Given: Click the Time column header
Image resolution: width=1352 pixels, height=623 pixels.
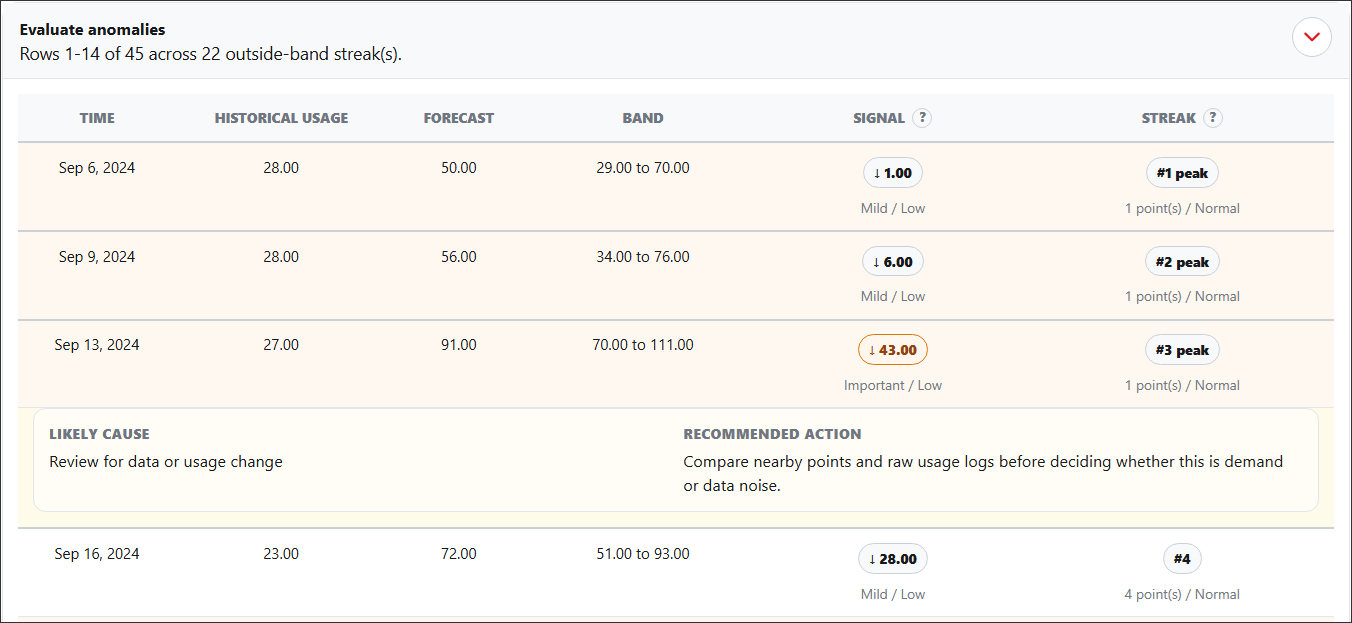Looking at the screenshot, I should [x=97, y=118].
